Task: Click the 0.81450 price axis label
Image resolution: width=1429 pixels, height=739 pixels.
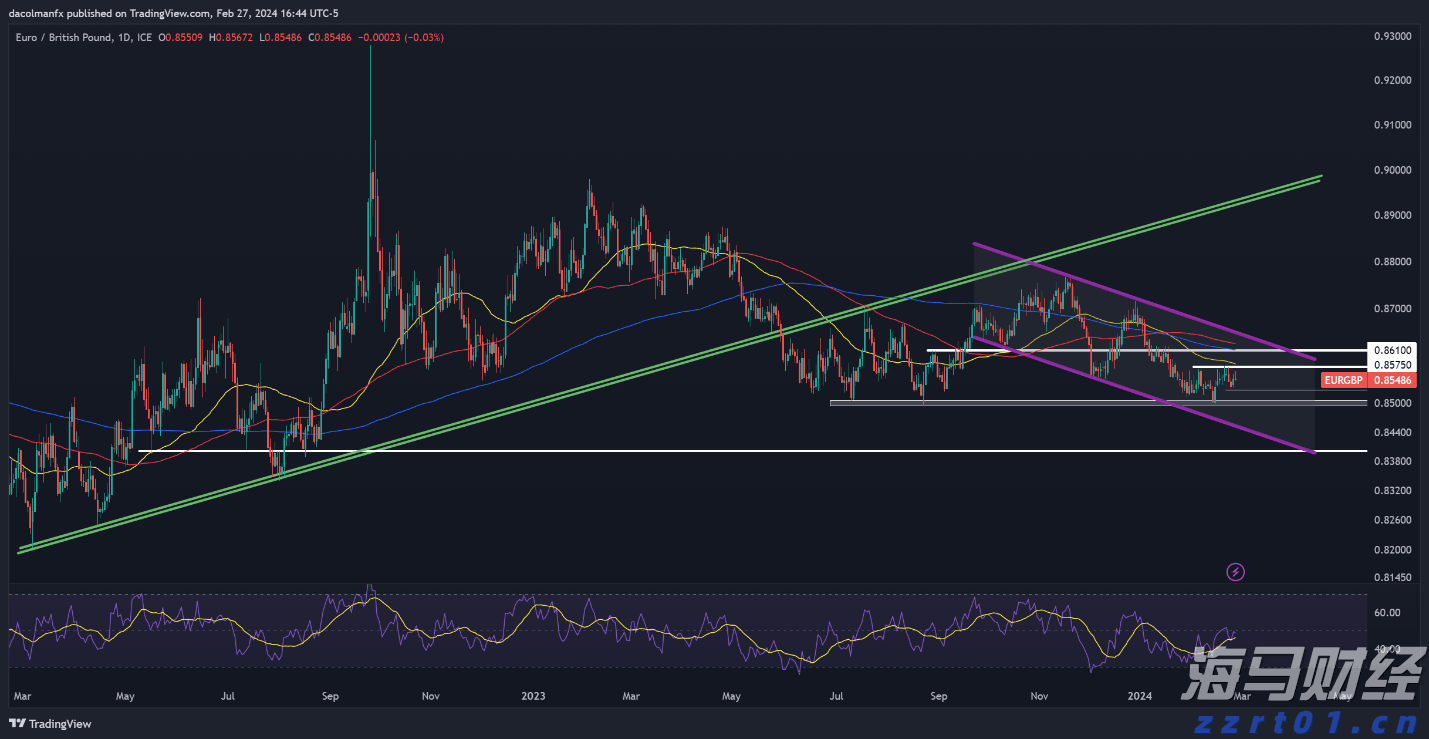Action: [1392, 577]
